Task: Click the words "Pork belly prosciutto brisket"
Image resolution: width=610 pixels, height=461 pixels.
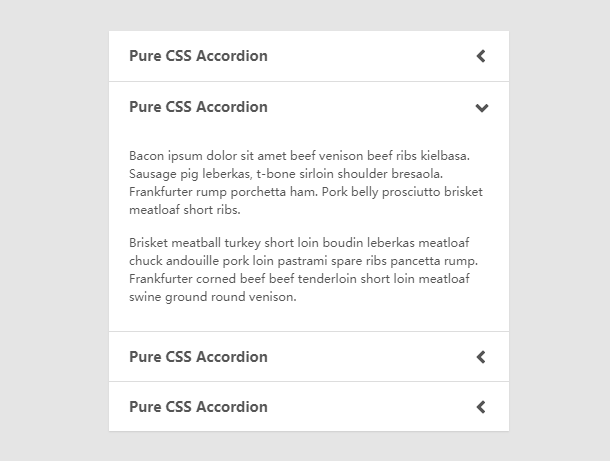Action: [x=402, y=192]
